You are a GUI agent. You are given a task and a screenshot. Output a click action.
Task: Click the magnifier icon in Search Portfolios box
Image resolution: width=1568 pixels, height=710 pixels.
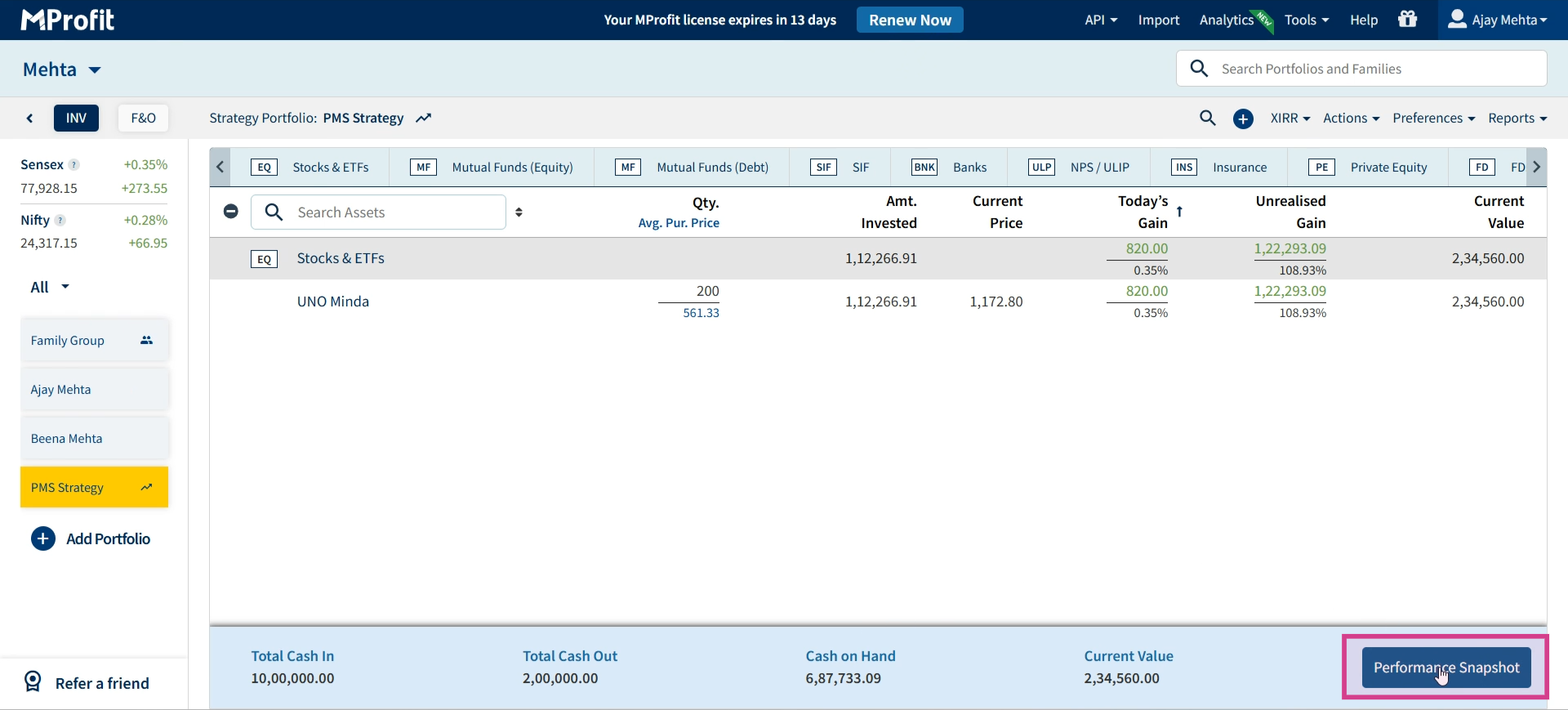1199,69
